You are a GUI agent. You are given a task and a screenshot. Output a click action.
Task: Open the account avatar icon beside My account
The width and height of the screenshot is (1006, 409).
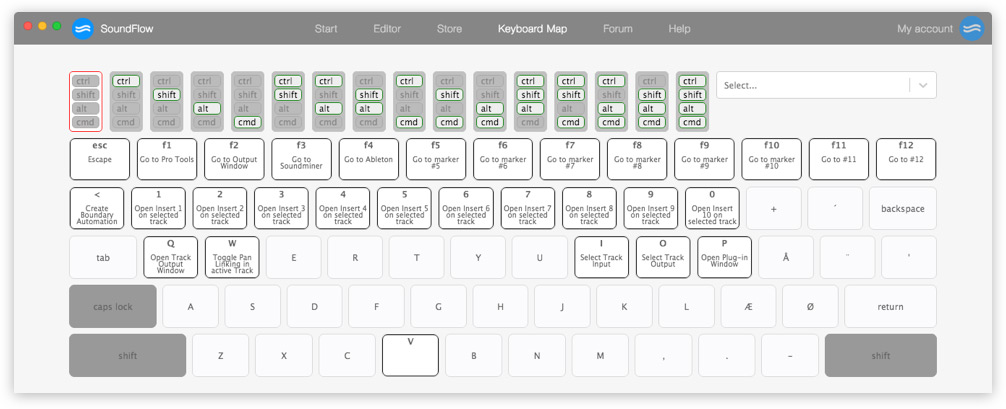[971, 29]
